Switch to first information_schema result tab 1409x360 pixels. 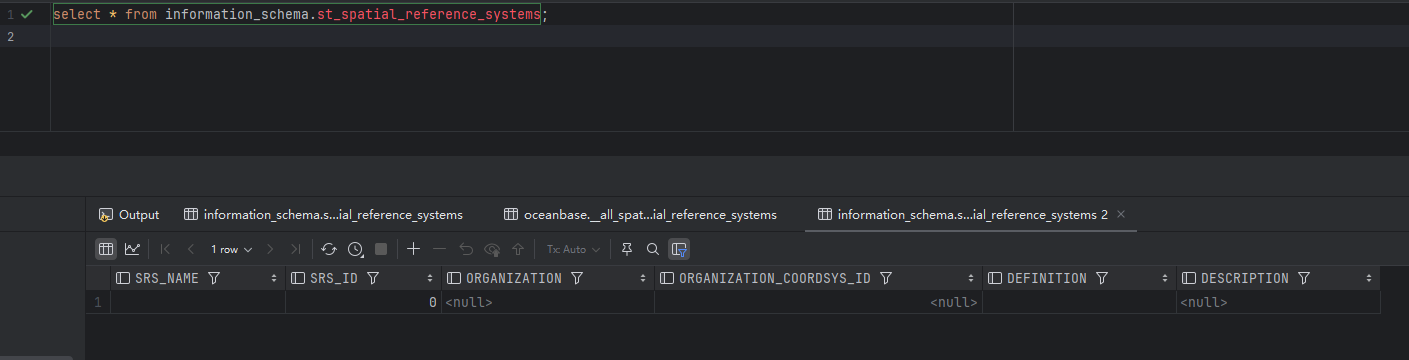click(x=324, y=214)
